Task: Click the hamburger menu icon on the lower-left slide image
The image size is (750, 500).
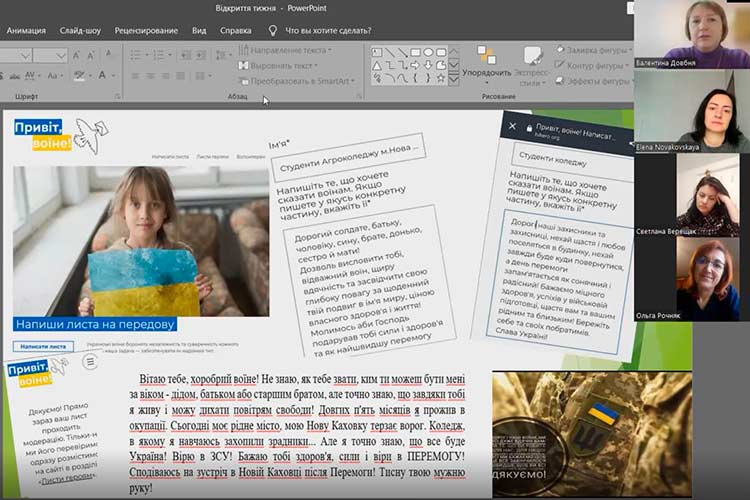Action: 90,362
